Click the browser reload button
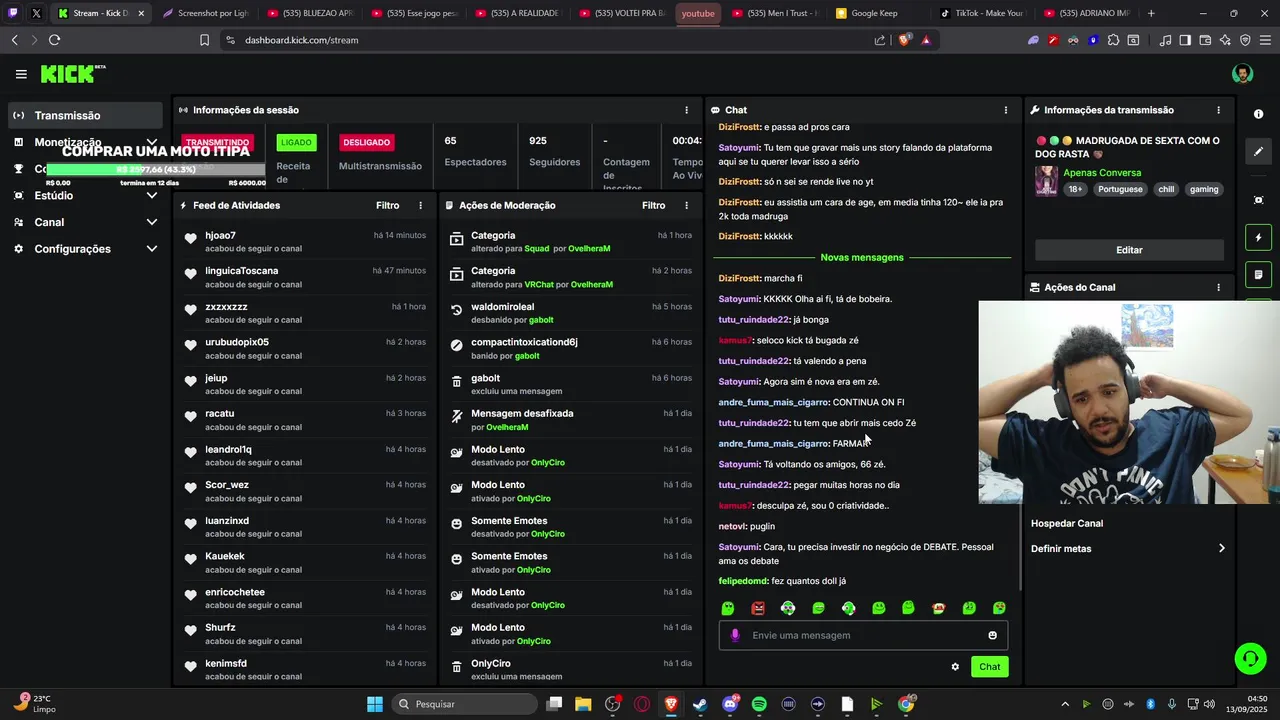Screen dimensions: 1280x720 pos(54,40)
